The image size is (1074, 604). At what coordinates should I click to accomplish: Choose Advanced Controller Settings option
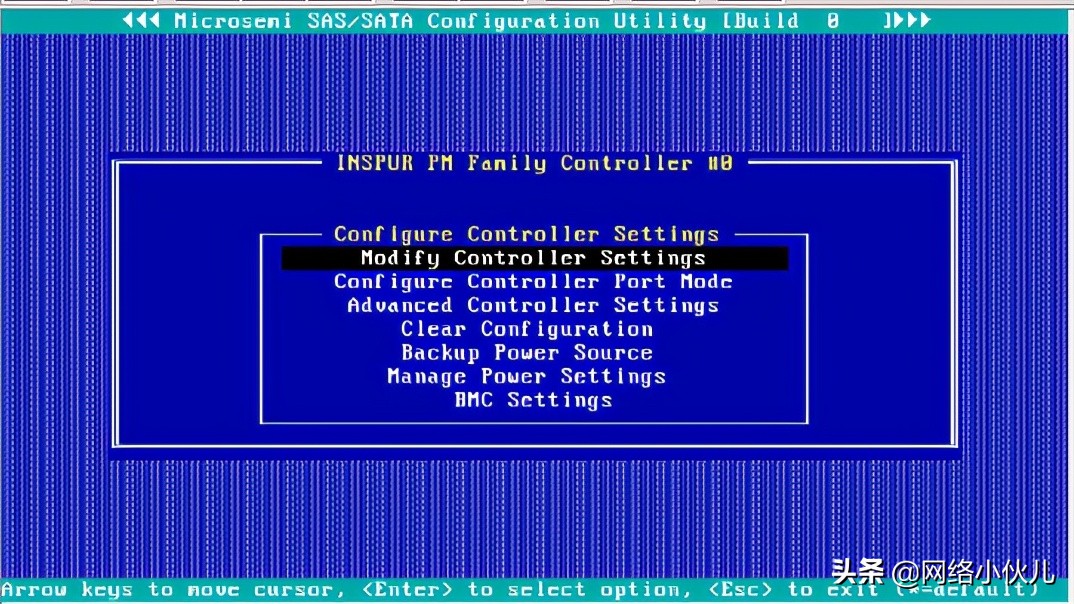[x=533, y=305]
